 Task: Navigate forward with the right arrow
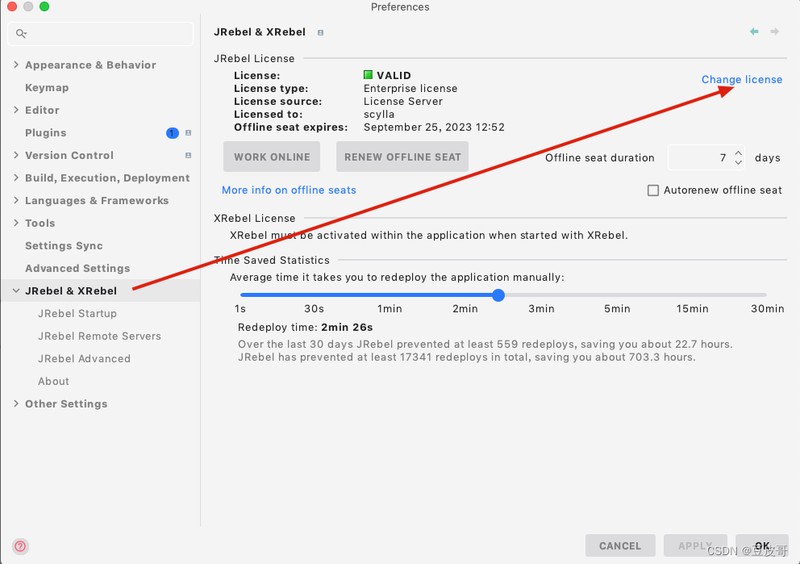point(774,32)
